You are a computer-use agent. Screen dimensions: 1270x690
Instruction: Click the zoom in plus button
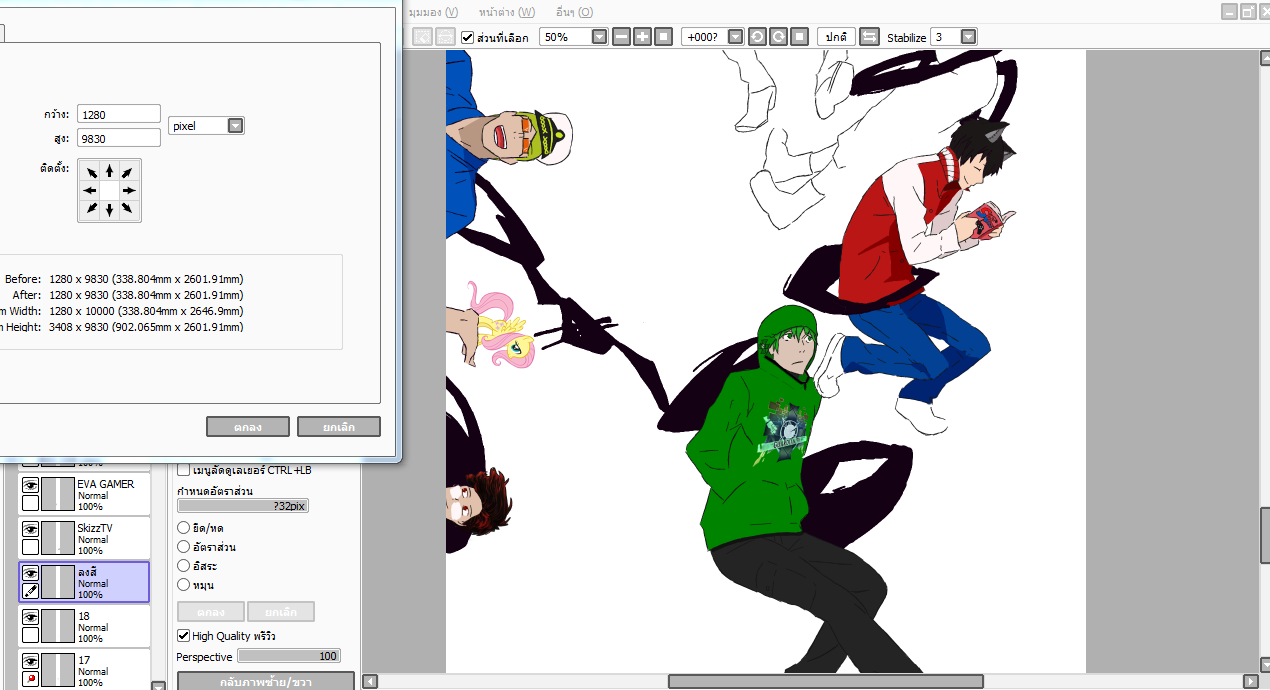click(x=642, y=37)
